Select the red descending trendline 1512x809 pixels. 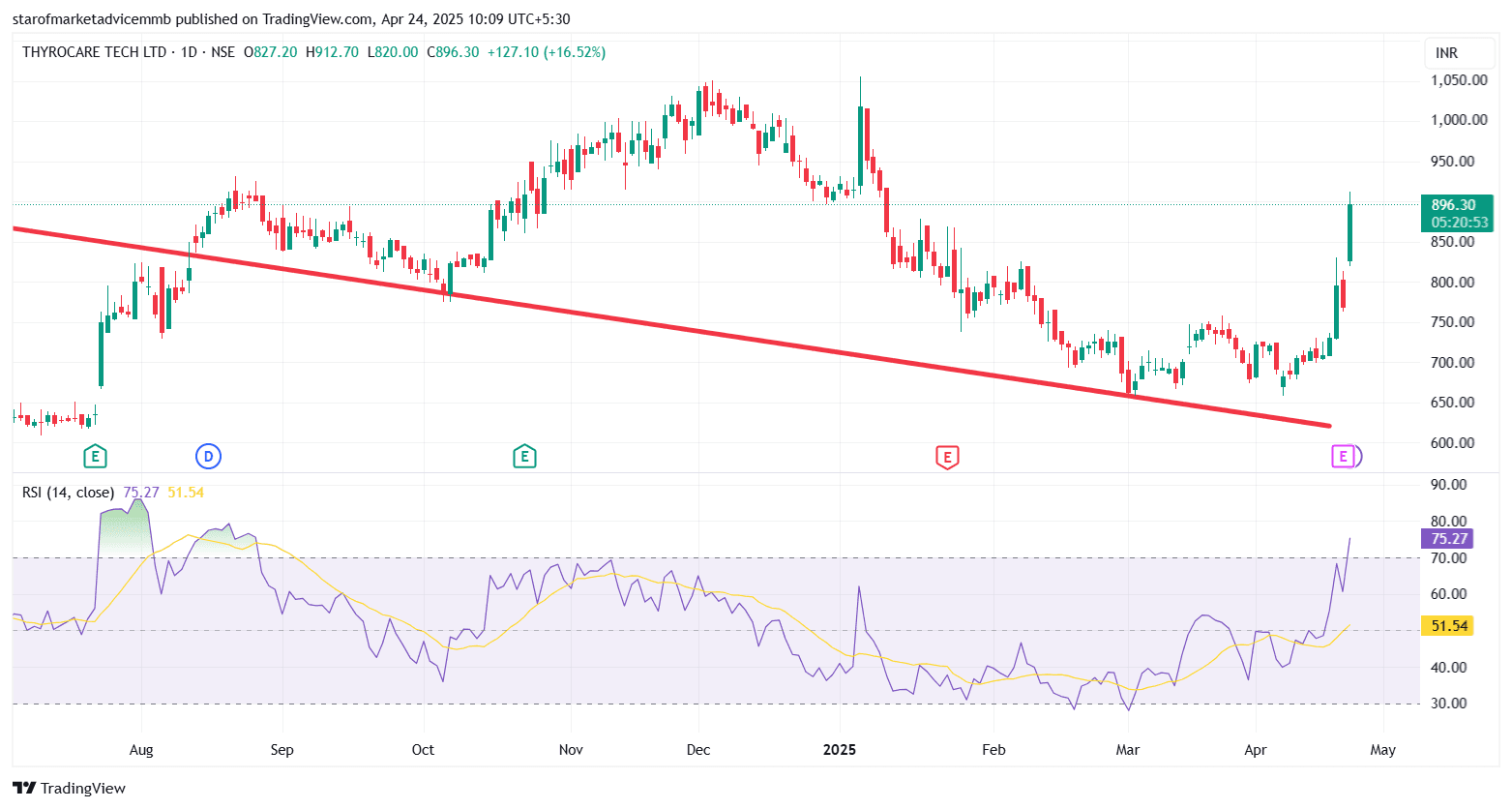[671, 326]
